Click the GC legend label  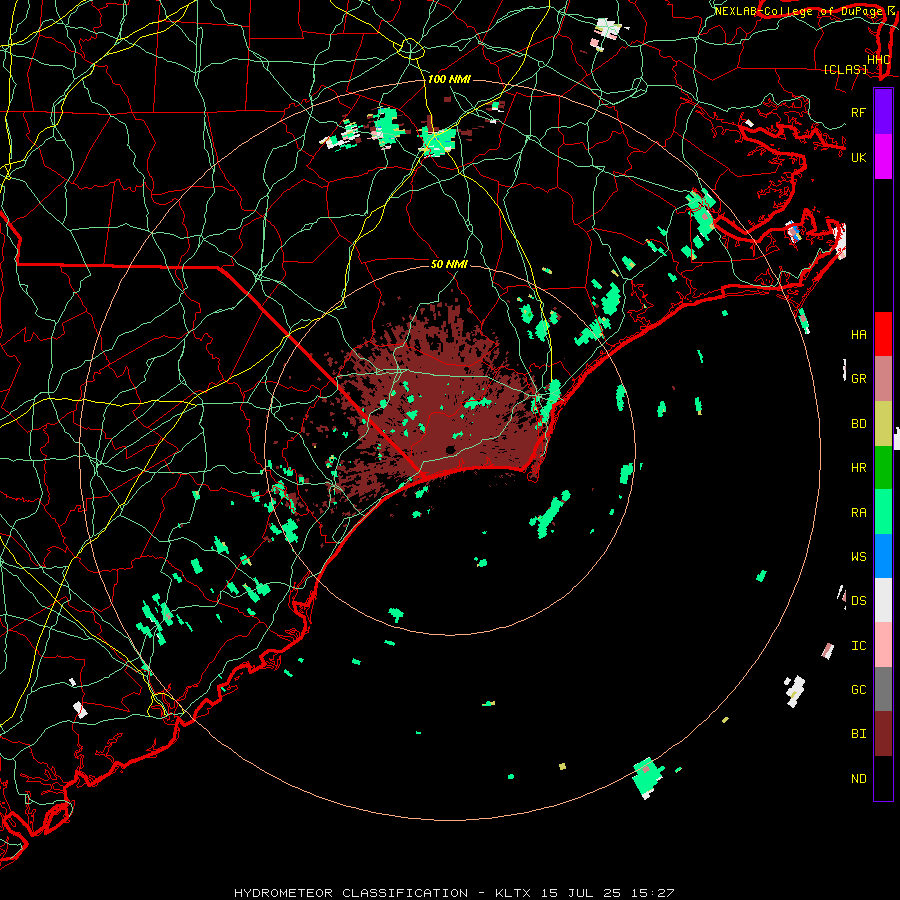(859, 690)
